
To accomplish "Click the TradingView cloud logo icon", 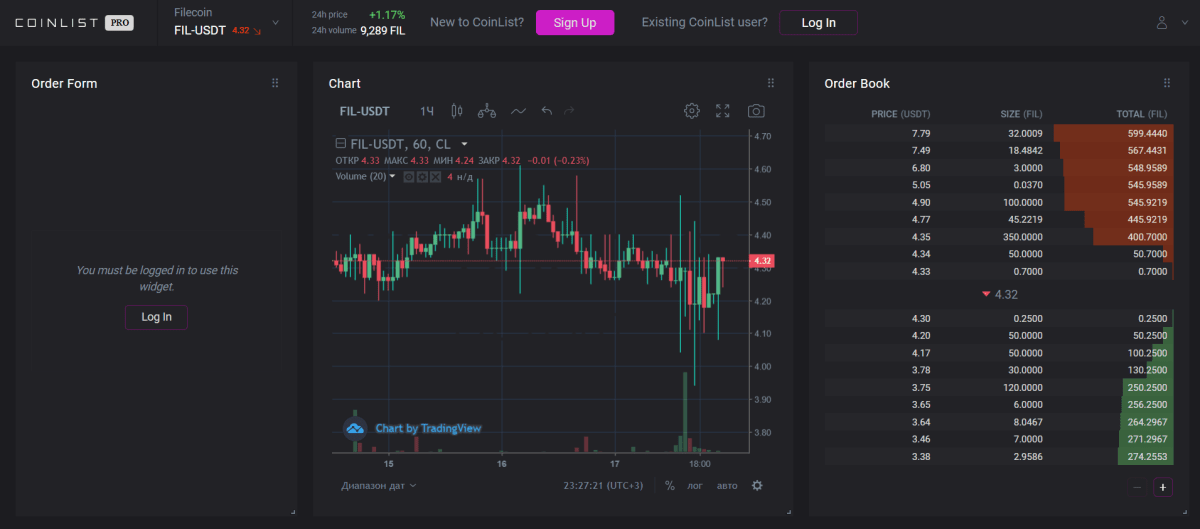I will [x=355, y=428].
